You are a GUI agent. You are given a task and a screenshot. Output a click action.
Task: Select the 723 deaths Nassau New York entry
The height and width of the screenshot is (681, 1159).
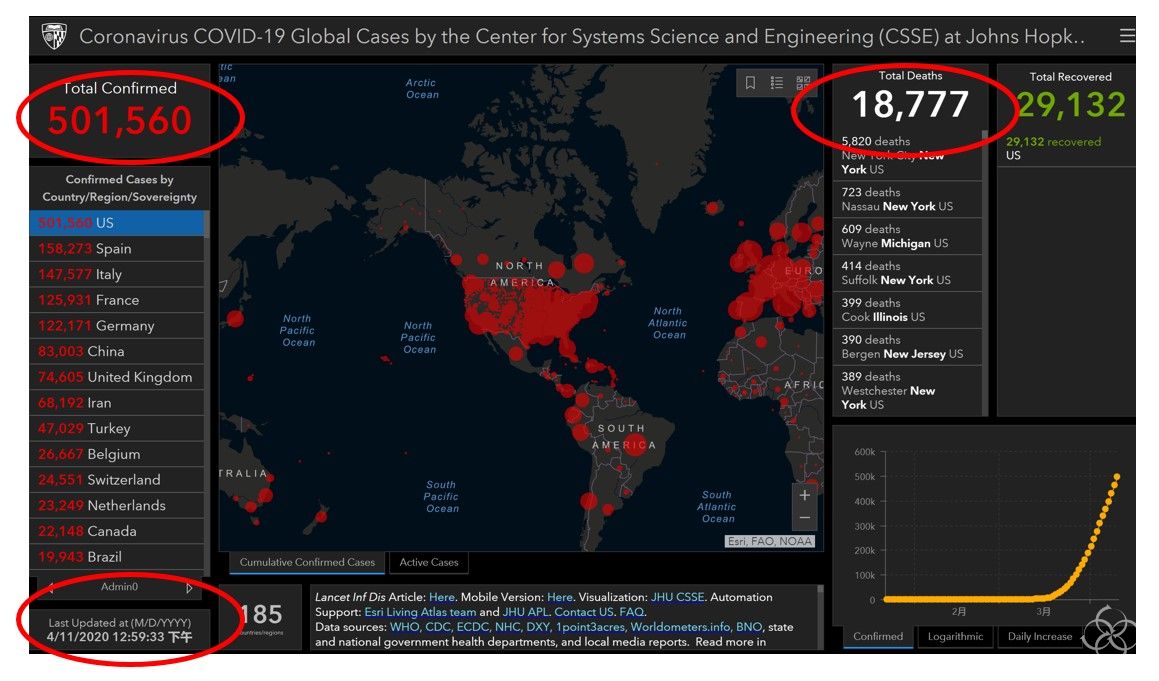point(907,199)
